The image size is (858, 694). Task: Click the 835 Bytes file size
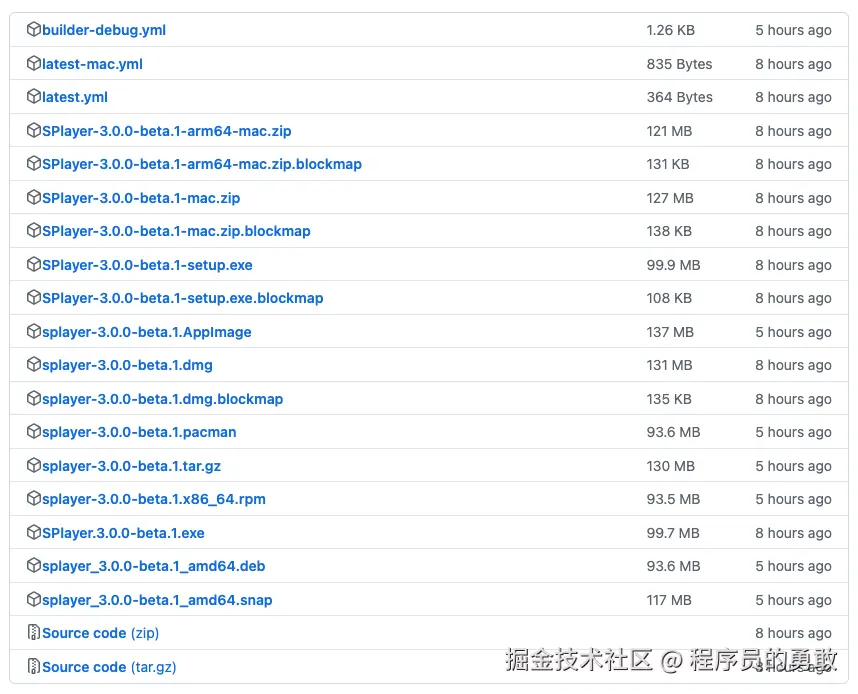click(679, 64)
